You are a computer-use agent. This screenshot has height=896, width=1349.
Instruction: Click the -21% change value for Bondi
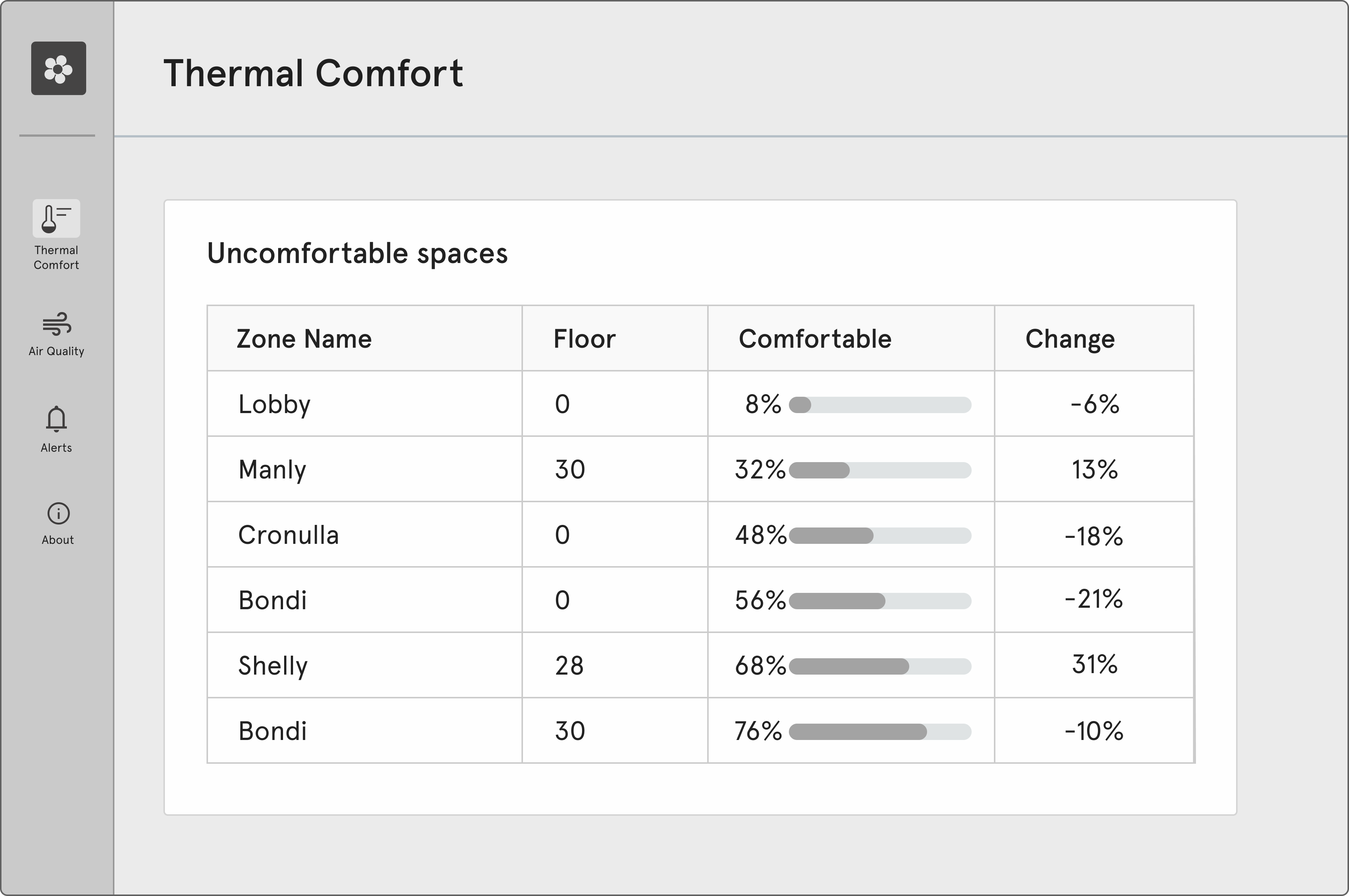[1093, 599]
